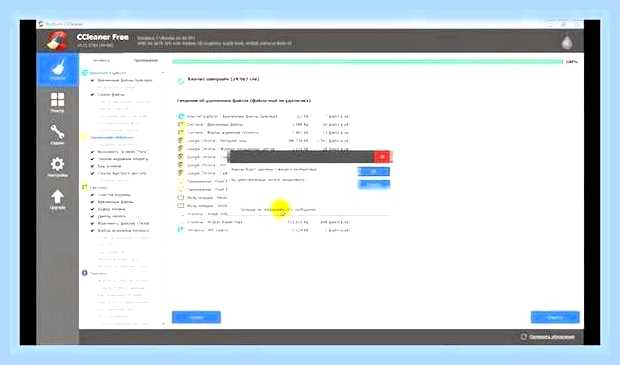Viewport: 620px width, 365px height.
Task: Uncheck Run (in Start Menu) checkbox
Action: pyautogui.click(x=93, y=152)
